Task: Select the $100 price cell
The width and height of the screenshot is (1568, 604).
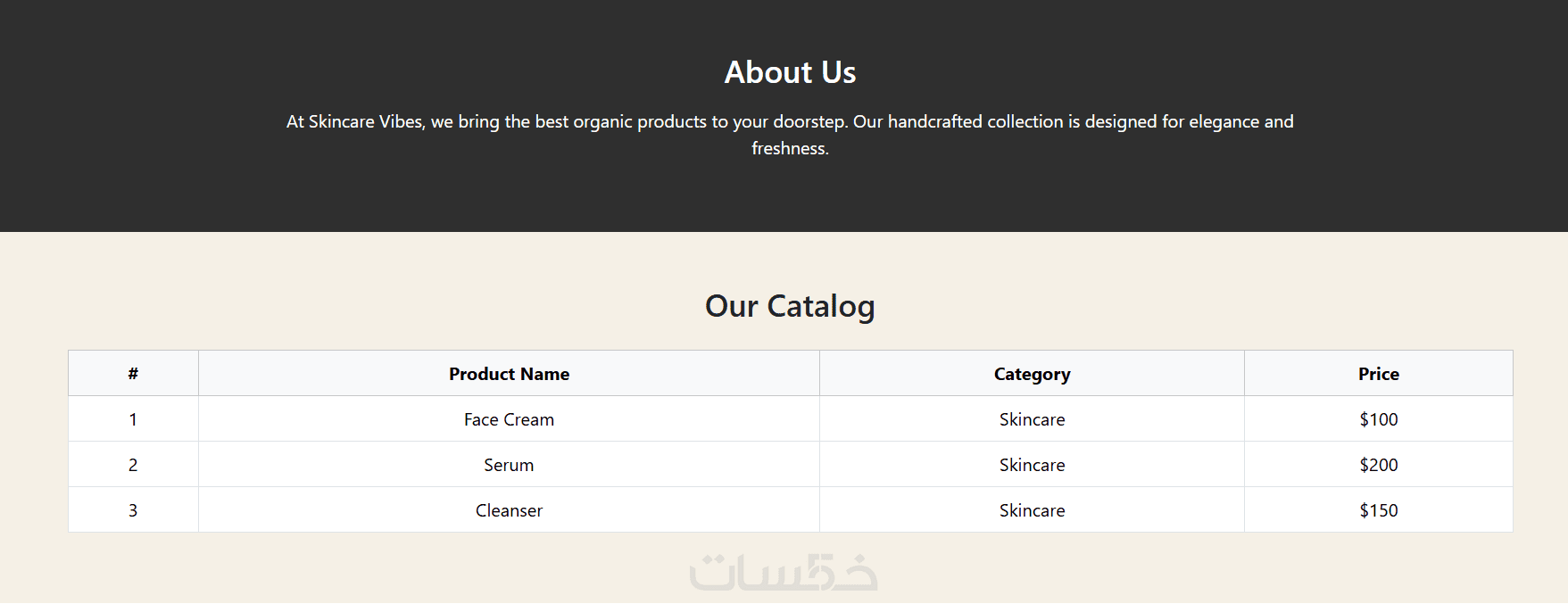Action: click(x=1378, y=419)
